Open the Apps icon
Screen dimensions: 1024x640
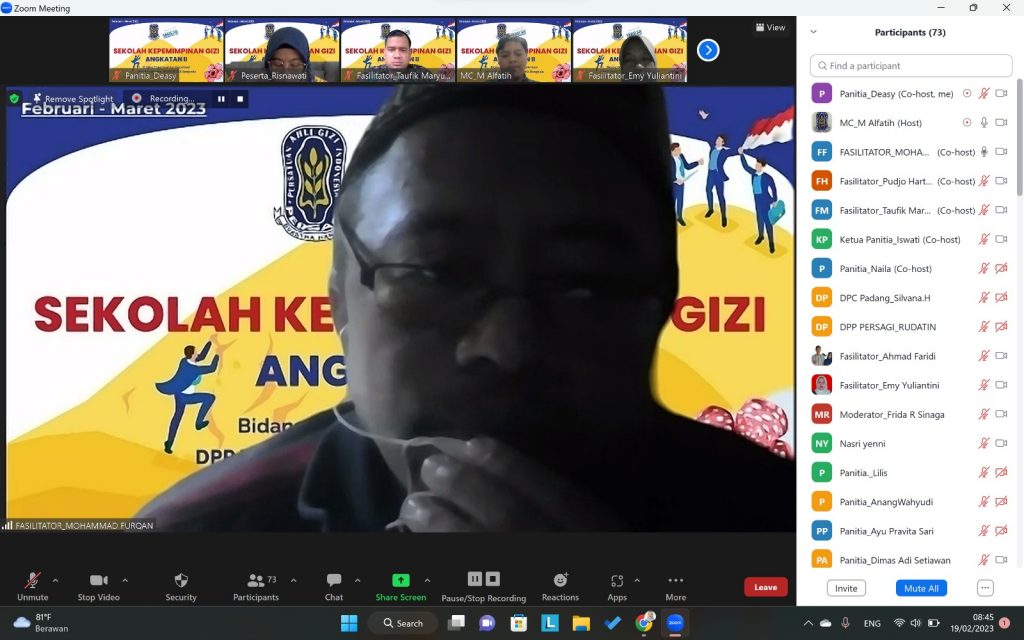[x=617, y=581]
